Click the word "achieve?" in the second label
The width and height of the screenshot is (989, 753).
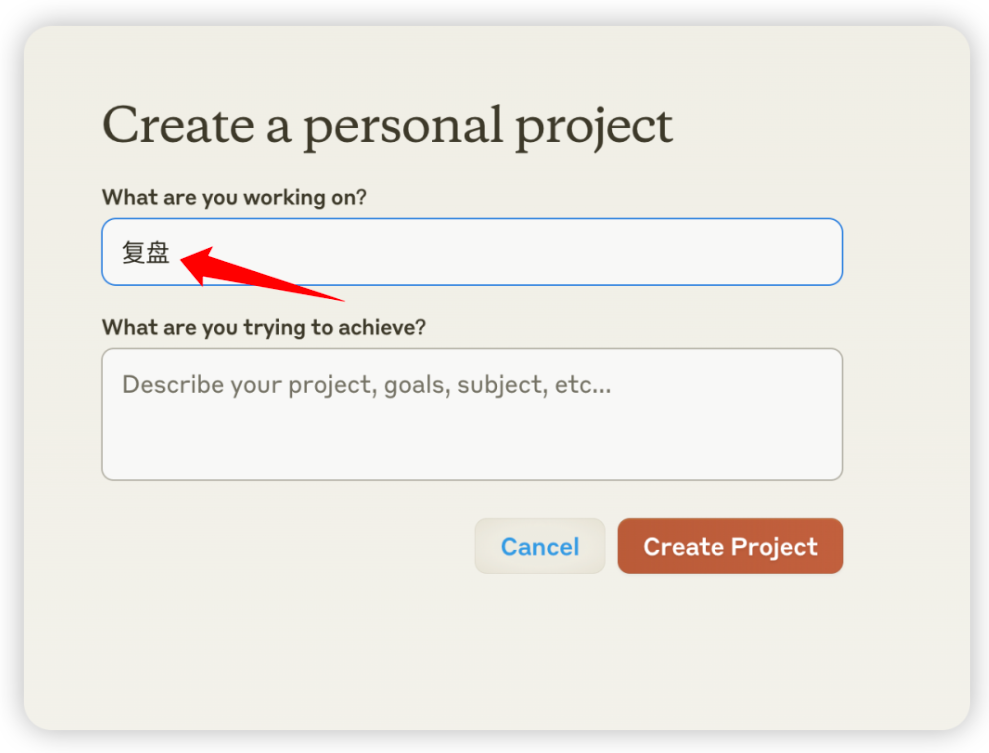click(x=382, y=327)
